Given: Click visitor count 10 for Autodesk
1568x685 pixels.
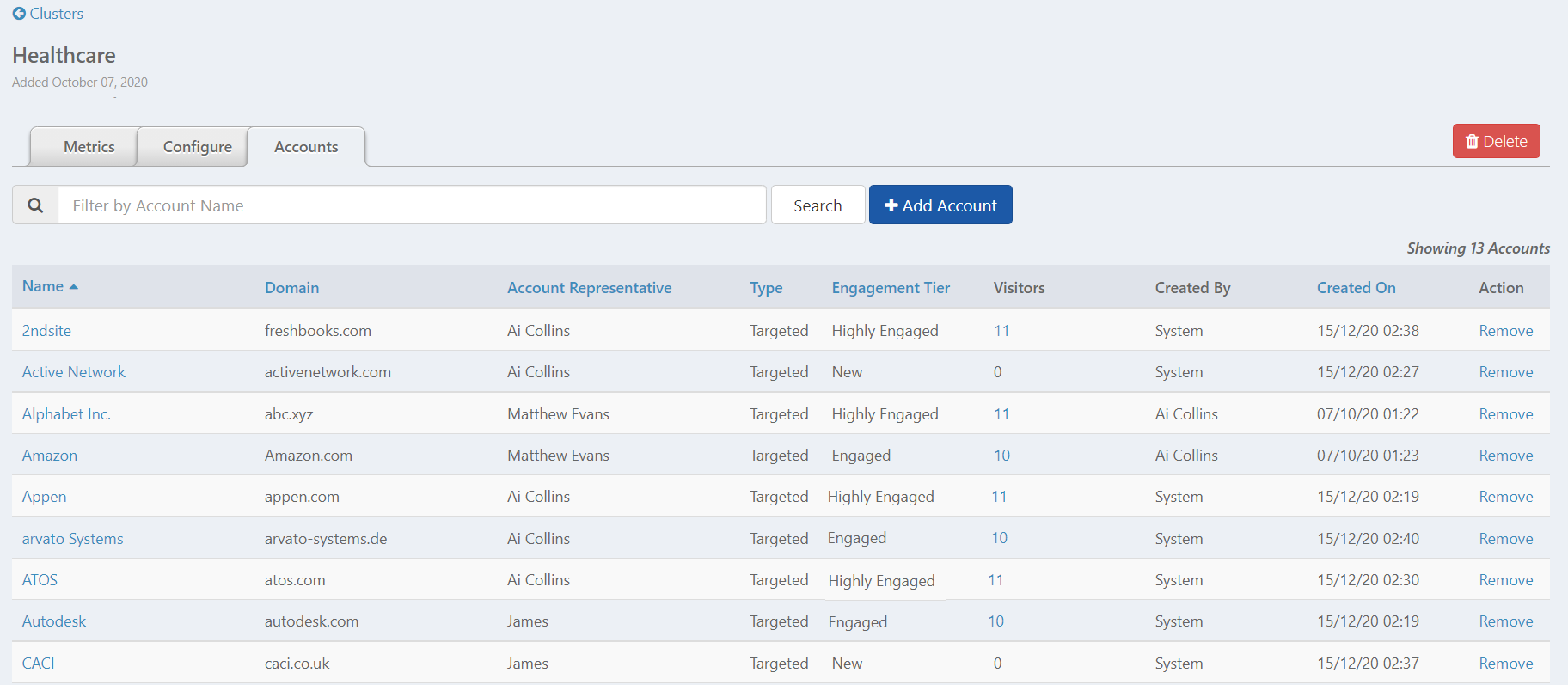Looking at the screenshot, I should 995,621.
